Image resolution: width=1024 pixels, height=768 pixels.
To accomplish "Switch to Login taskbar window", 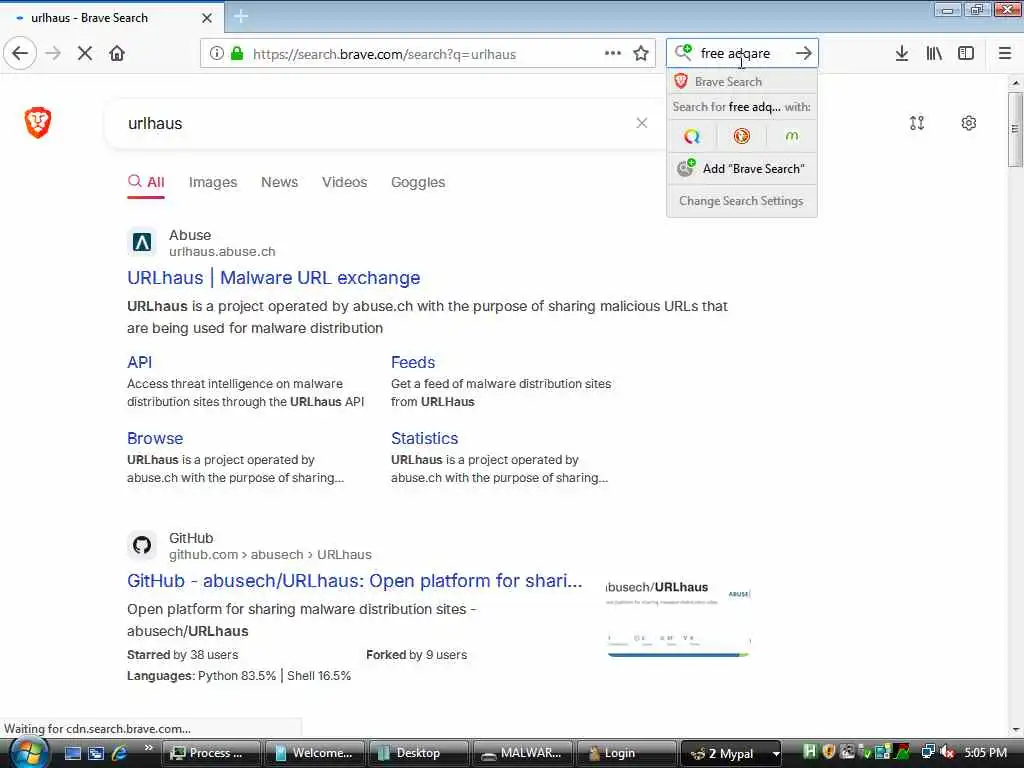I will point(626,753).
